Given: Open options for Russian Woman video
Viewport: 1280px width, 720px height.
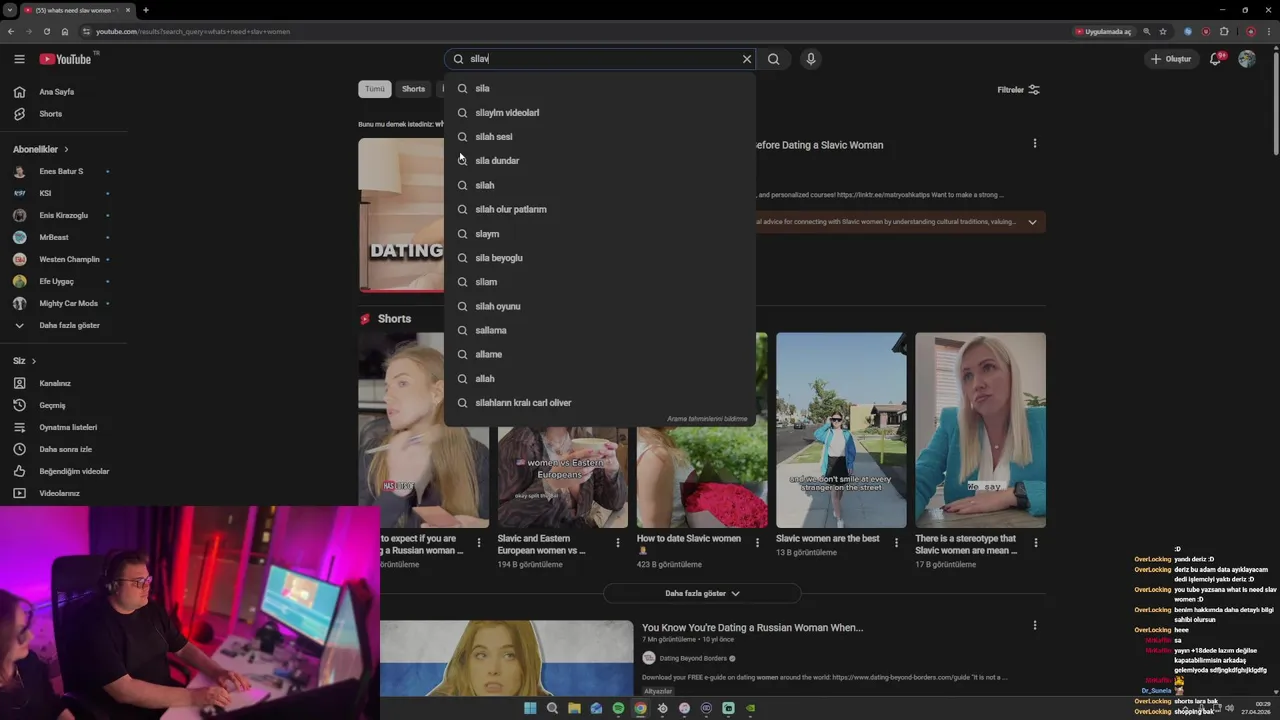Looking at the screenshot, I should pyautogui.click(x=1035, y=625).
